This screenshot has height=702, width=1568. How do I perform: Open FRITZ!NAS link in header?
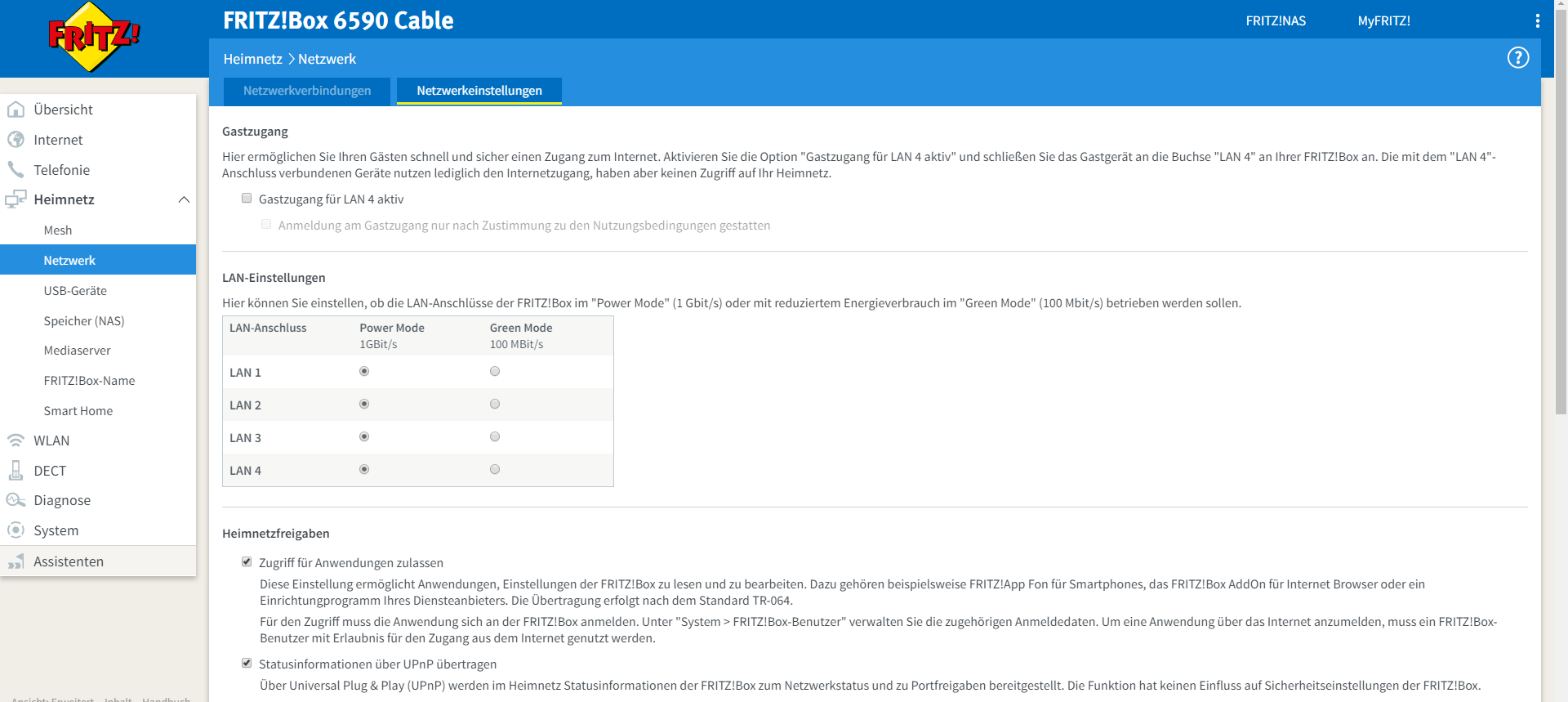1276,21
